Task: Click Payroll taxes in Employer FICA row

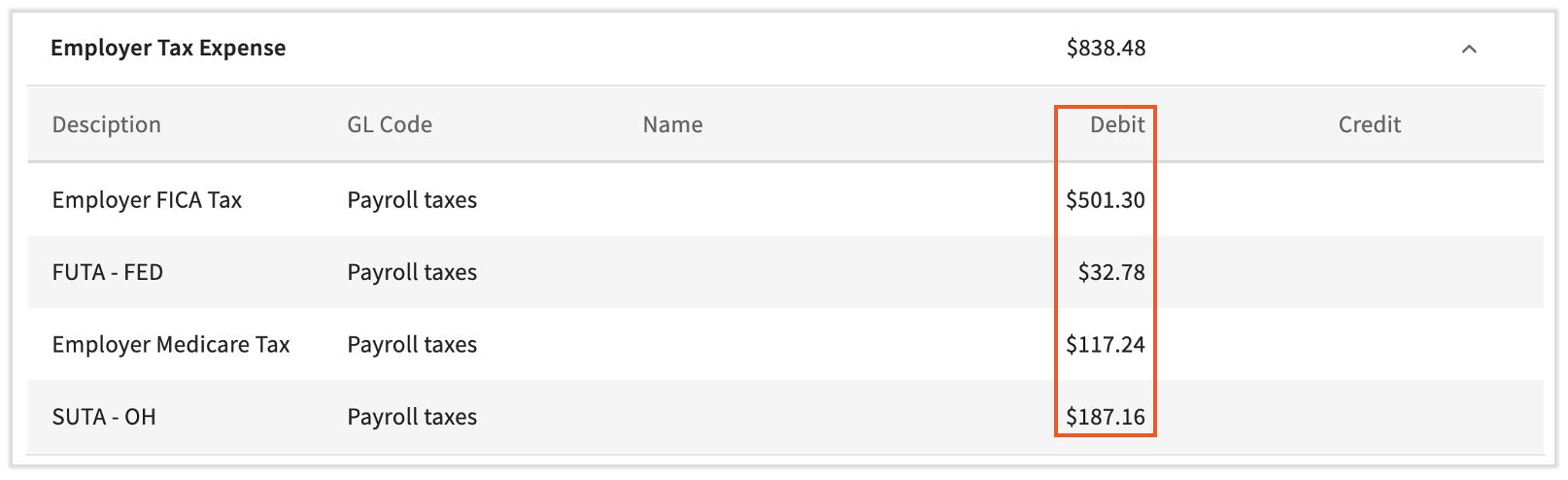Action: [x=412, y=200]
